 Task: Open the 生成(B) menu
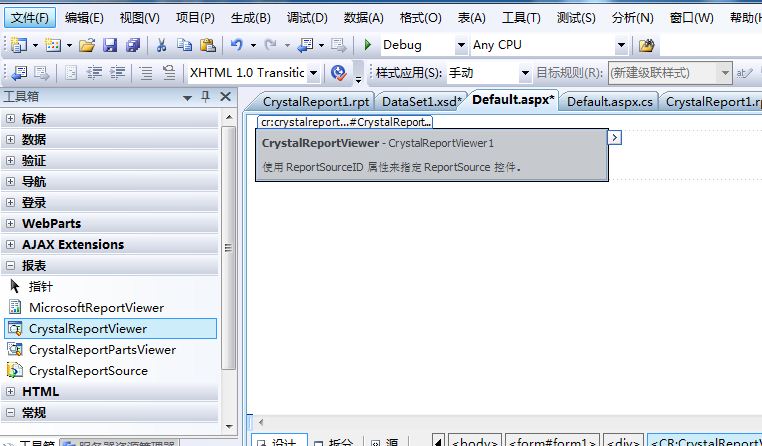pyautogui.click(x=250, y=18)
